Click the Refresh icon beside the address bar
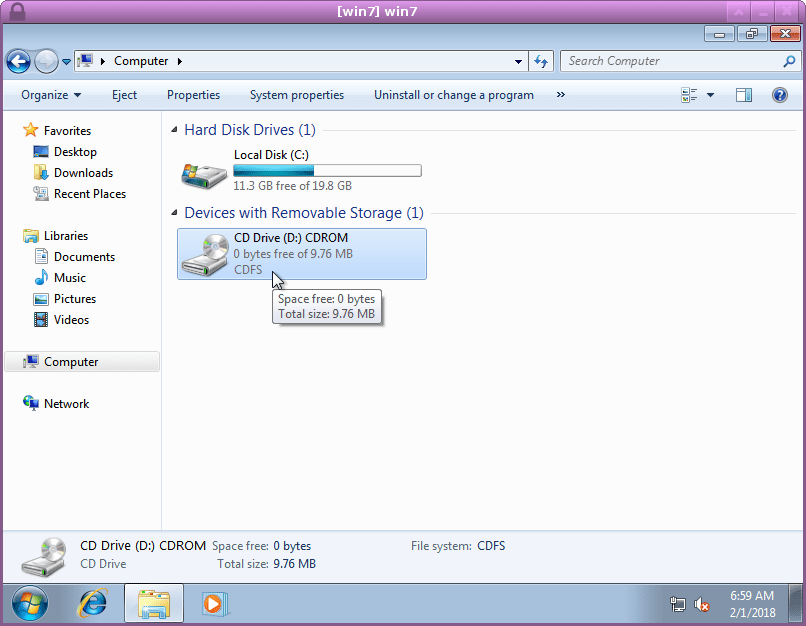 (540, 61)
